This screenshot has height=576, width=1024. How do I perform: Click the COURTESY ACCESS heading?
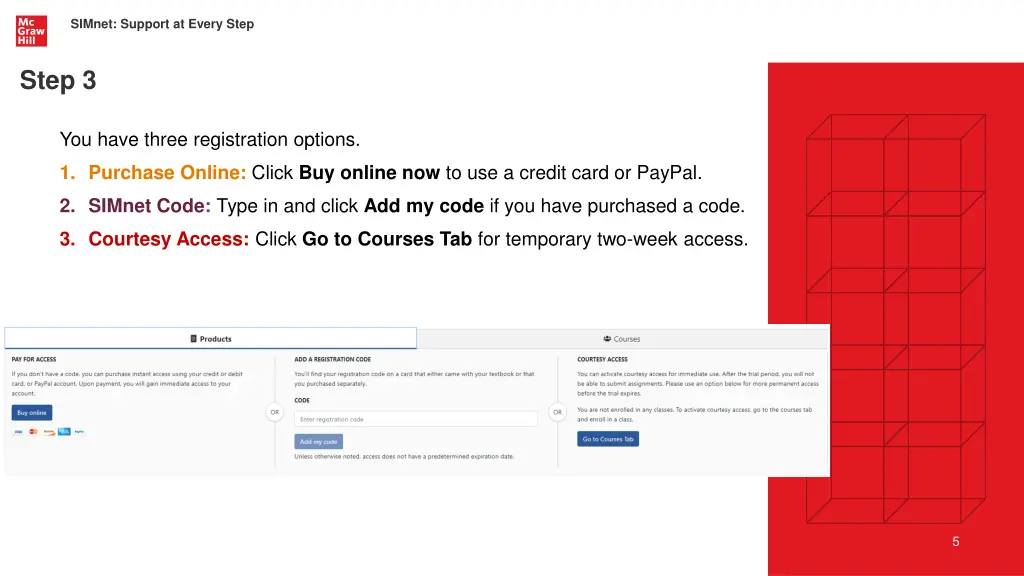(602, 359)
